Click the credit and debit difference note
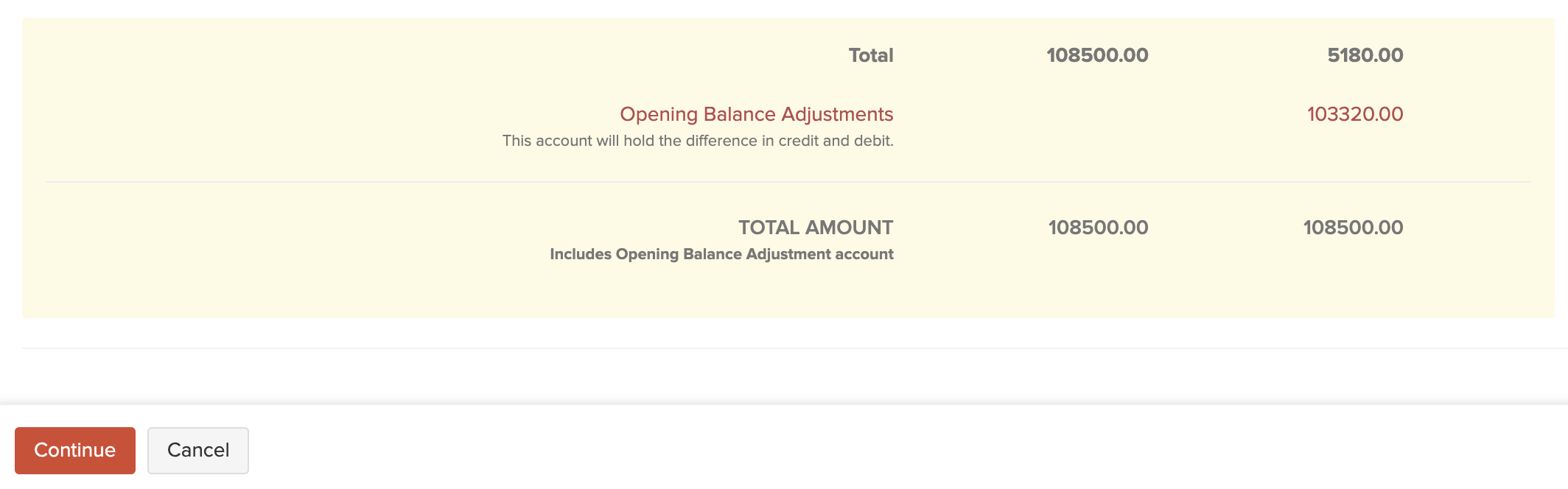The image size is (1568, 489). 697,139
